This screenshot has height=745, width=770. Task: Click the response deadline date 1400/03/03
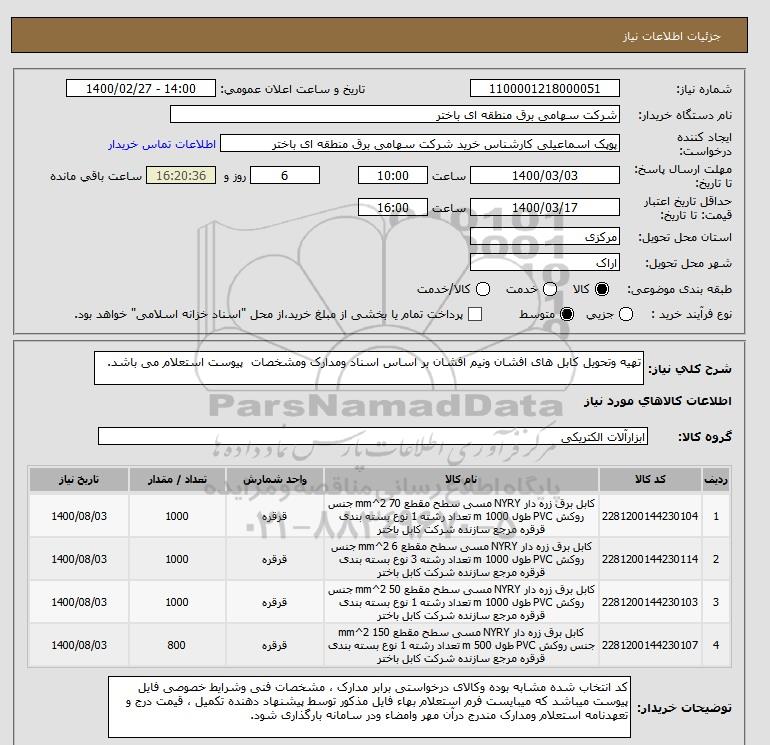[545, 175]
